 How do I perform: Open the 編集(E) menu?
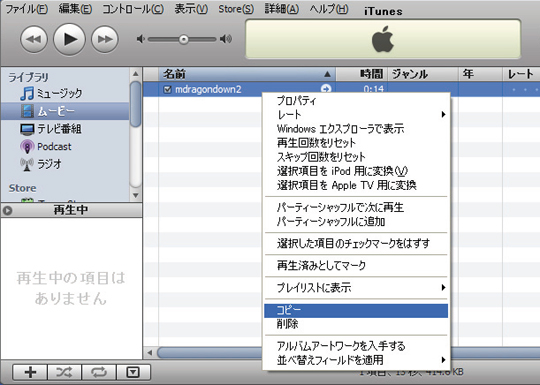coord(75,9)
